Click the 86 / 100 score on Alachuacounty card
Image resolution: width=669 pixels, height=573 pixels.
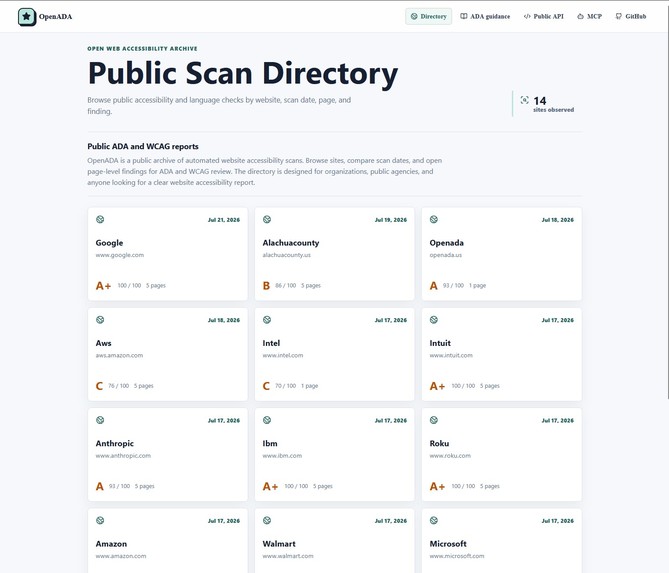285,285
